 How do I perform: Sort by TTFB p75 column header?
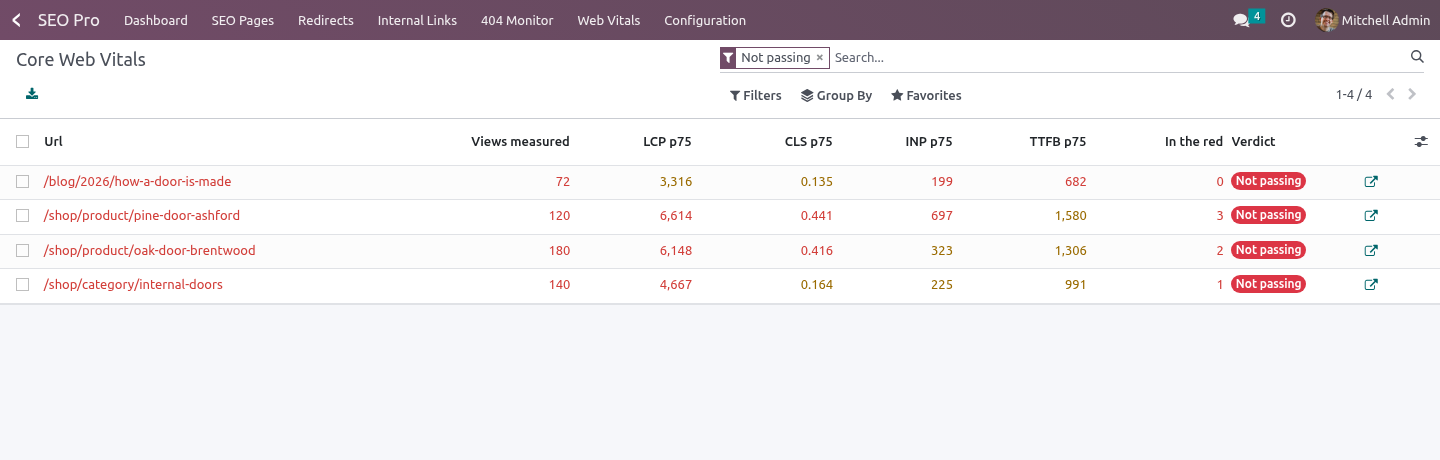pos(1058,142)
